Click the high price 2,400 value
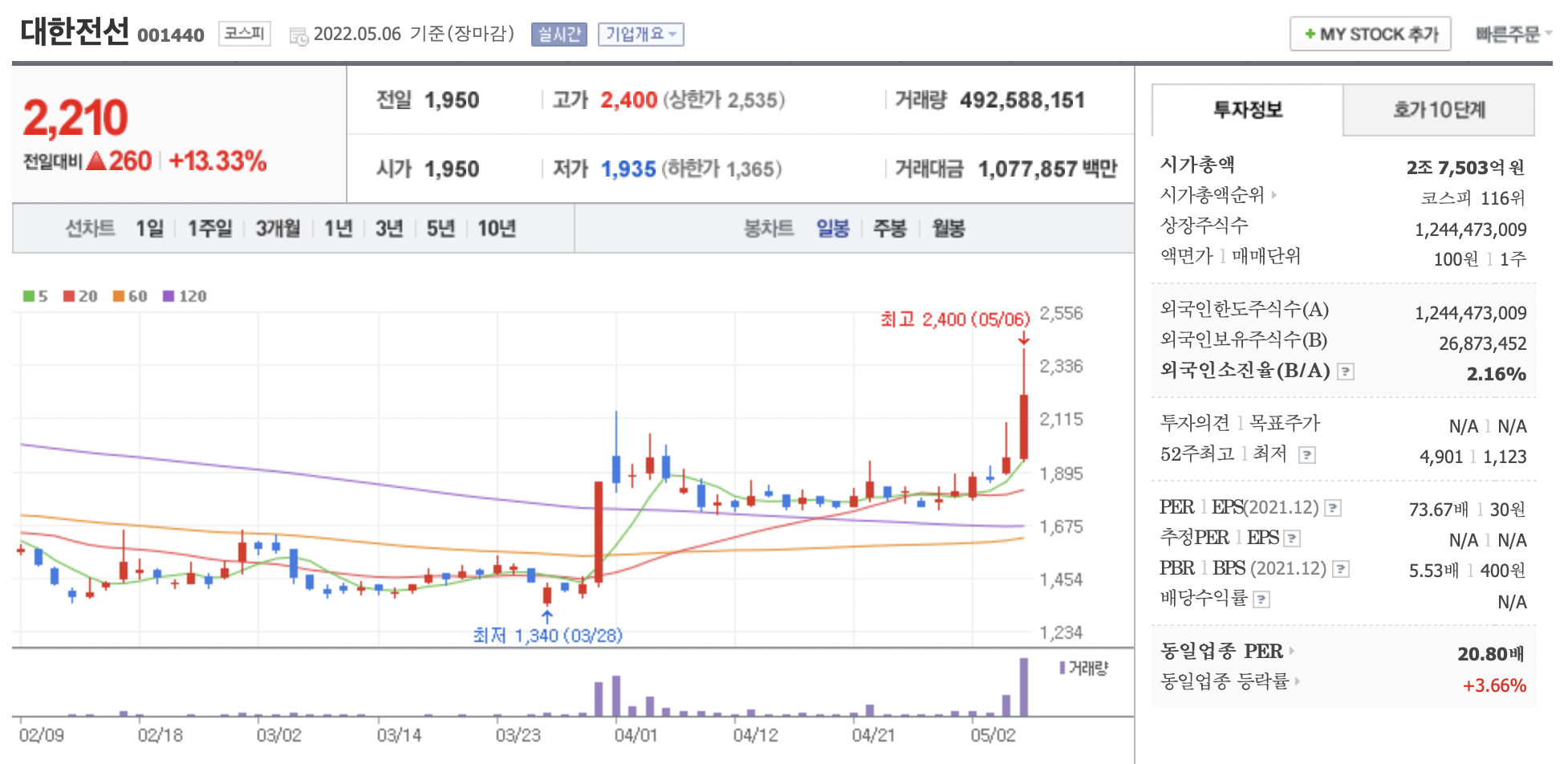1568x764 pixels. coord(629,100)
